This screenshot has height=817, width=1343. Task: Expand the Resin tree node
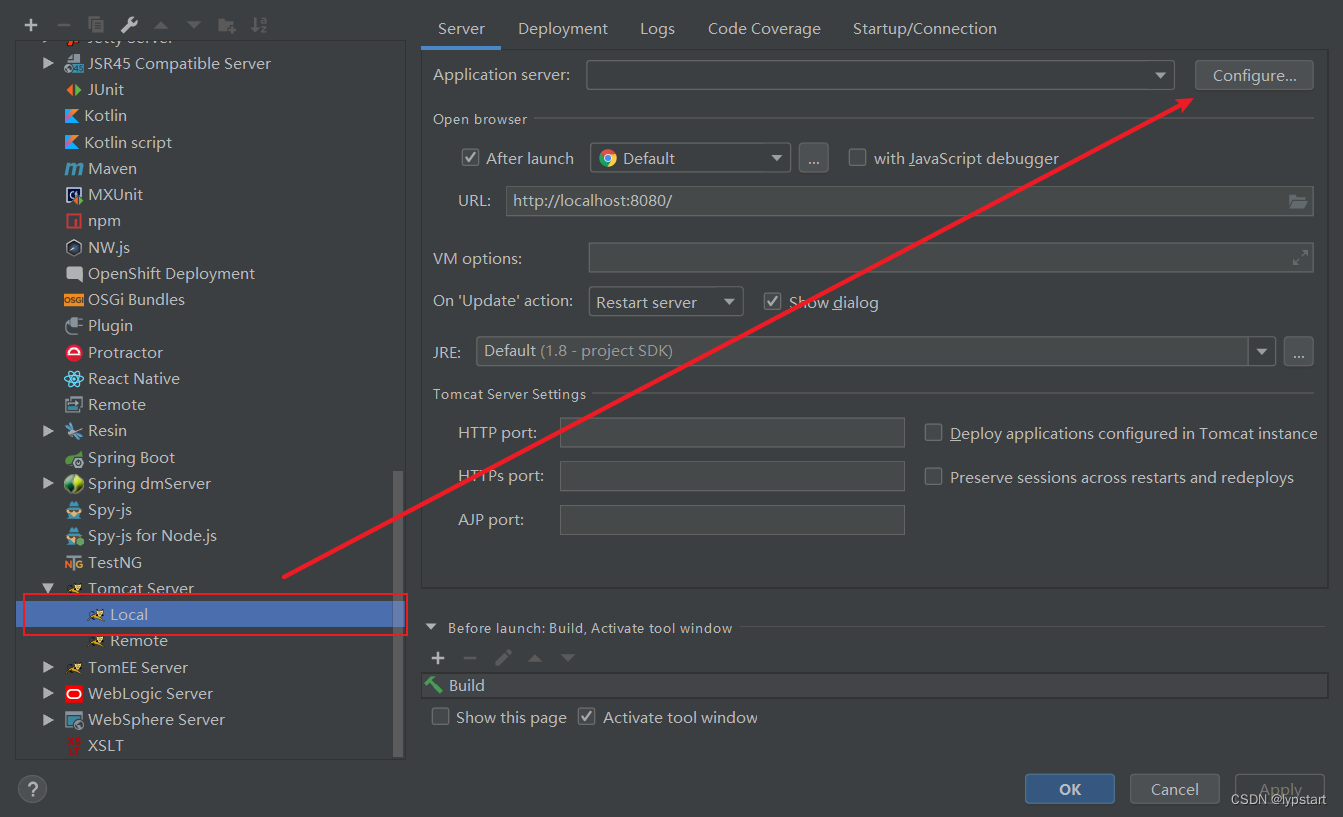[x=48, y=430]
